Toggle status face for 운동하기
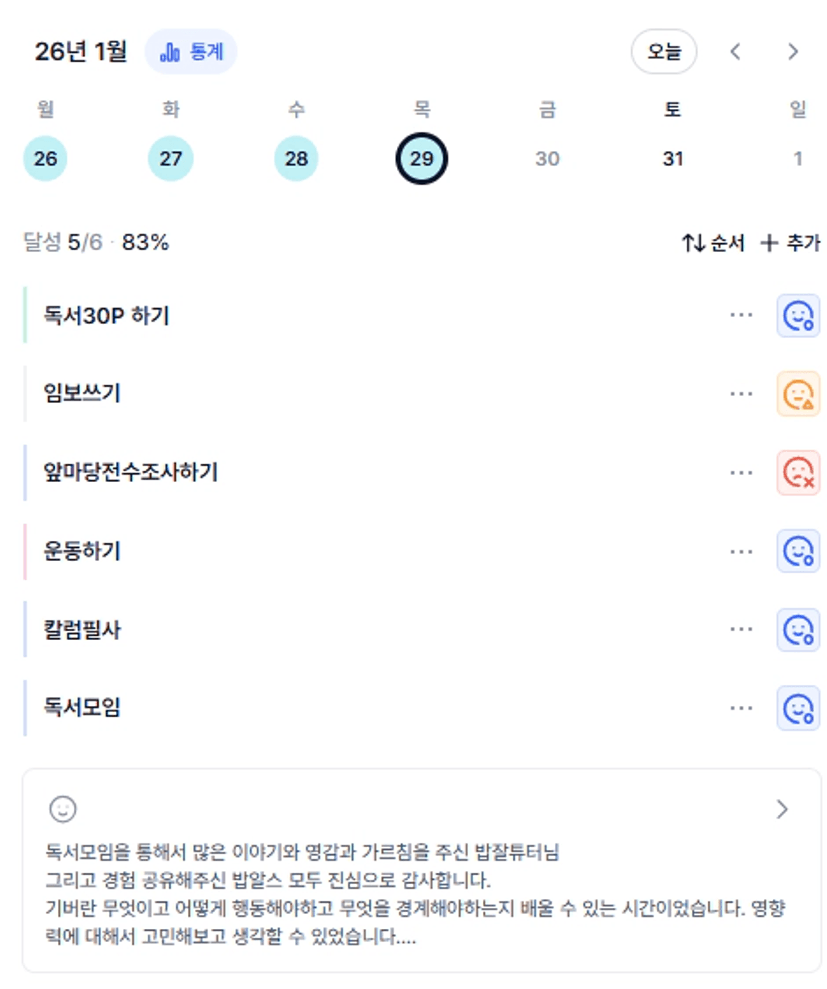The image size is (827, 989). (798, 551)
